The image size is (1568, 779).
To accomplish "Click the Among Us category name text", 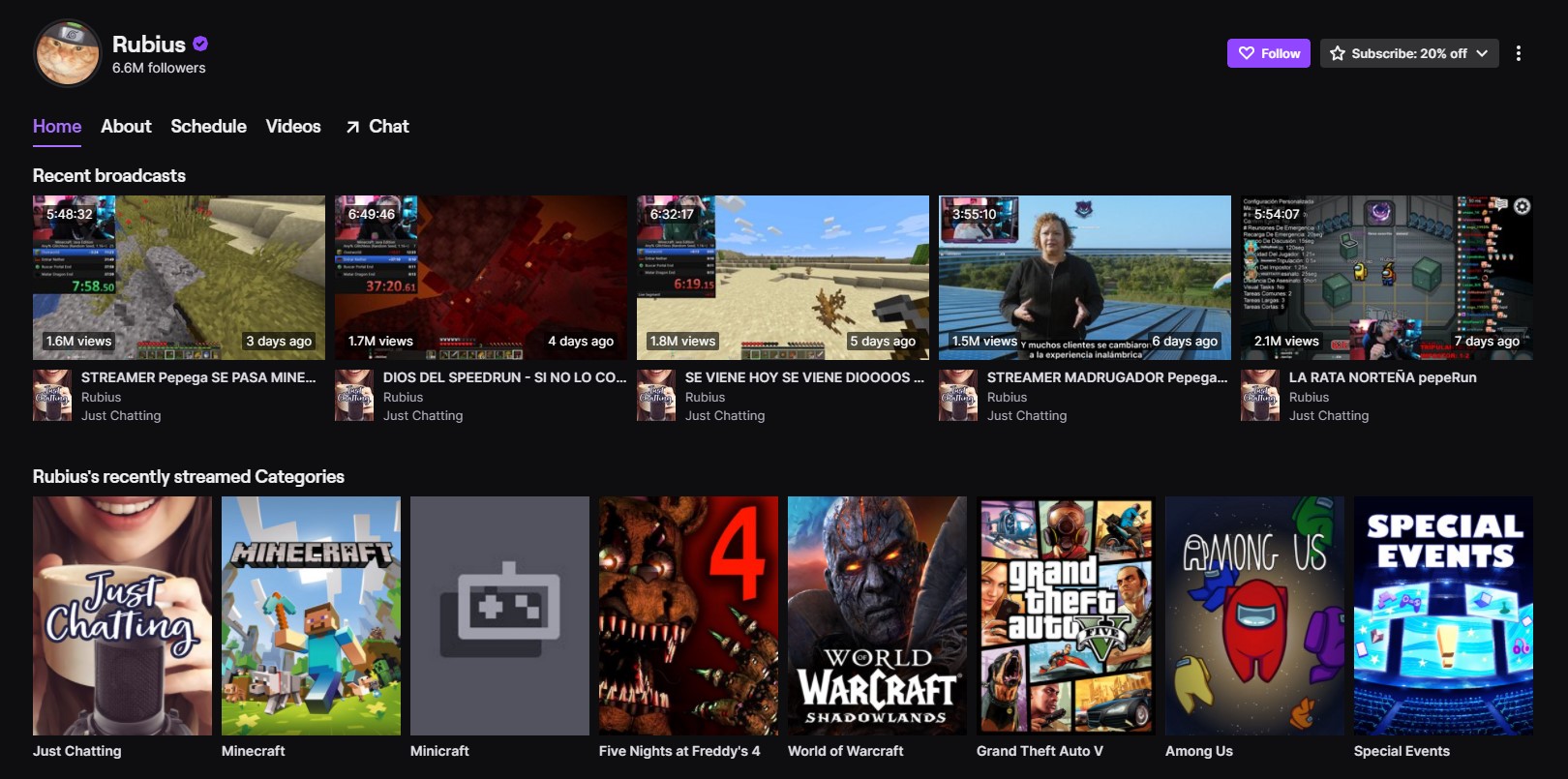I will 1199,751.
